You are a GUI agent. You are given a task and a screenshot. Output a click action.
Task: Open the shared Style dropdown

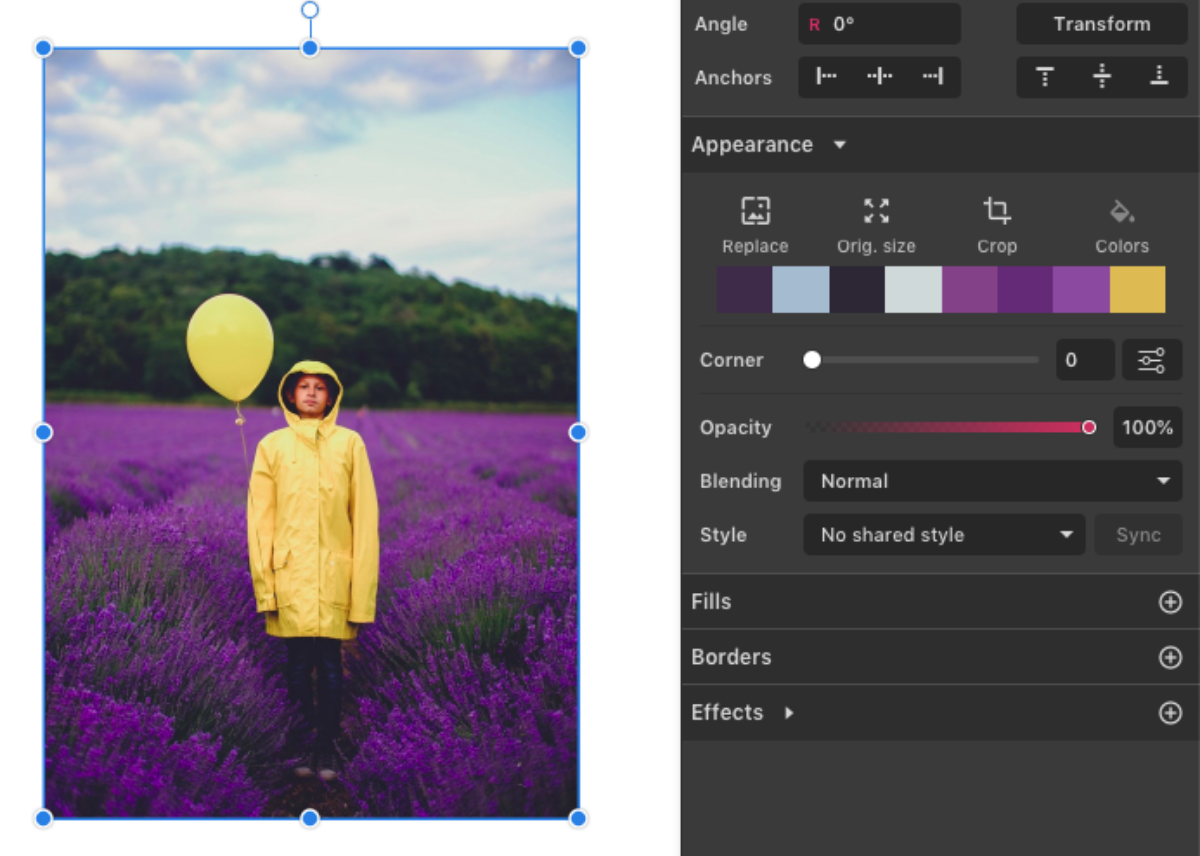coord(943,535)
